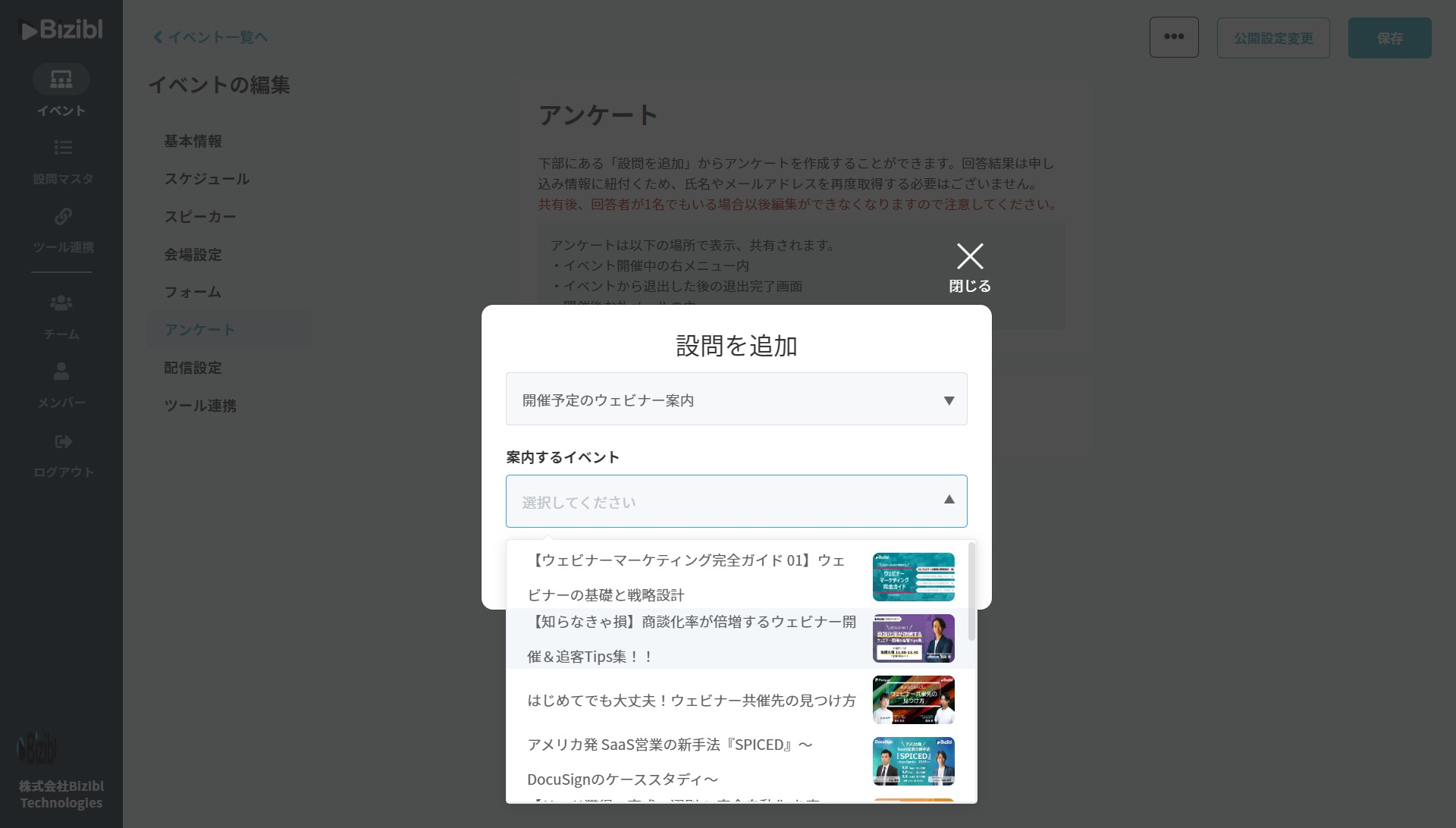Open the チーム people icon
Screen dimensions: 1456x828
tap(61, 303)
